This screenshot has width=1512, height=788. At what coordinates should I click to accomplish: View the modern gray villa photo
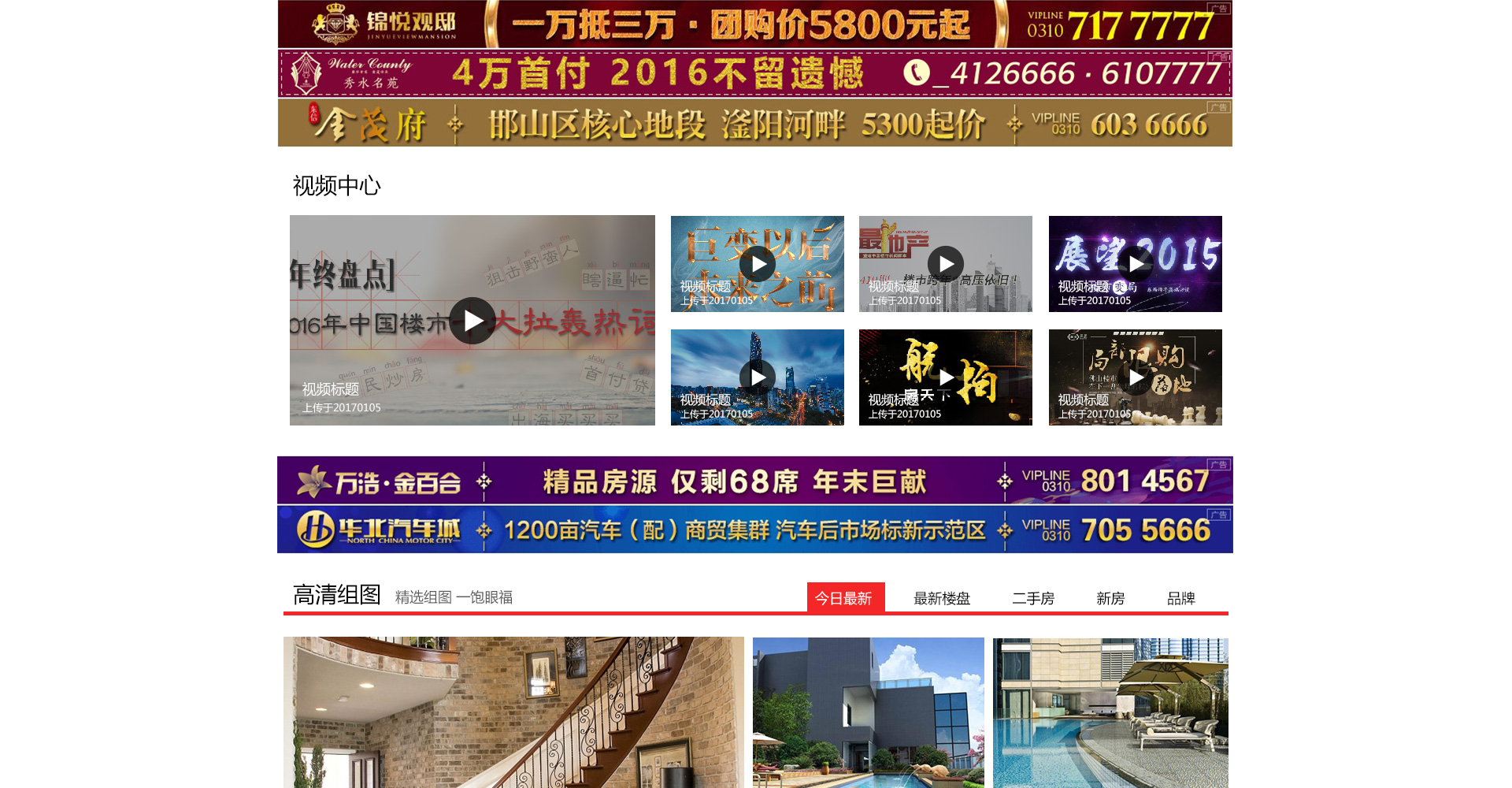pyautogui.click(x=868, y=712)
